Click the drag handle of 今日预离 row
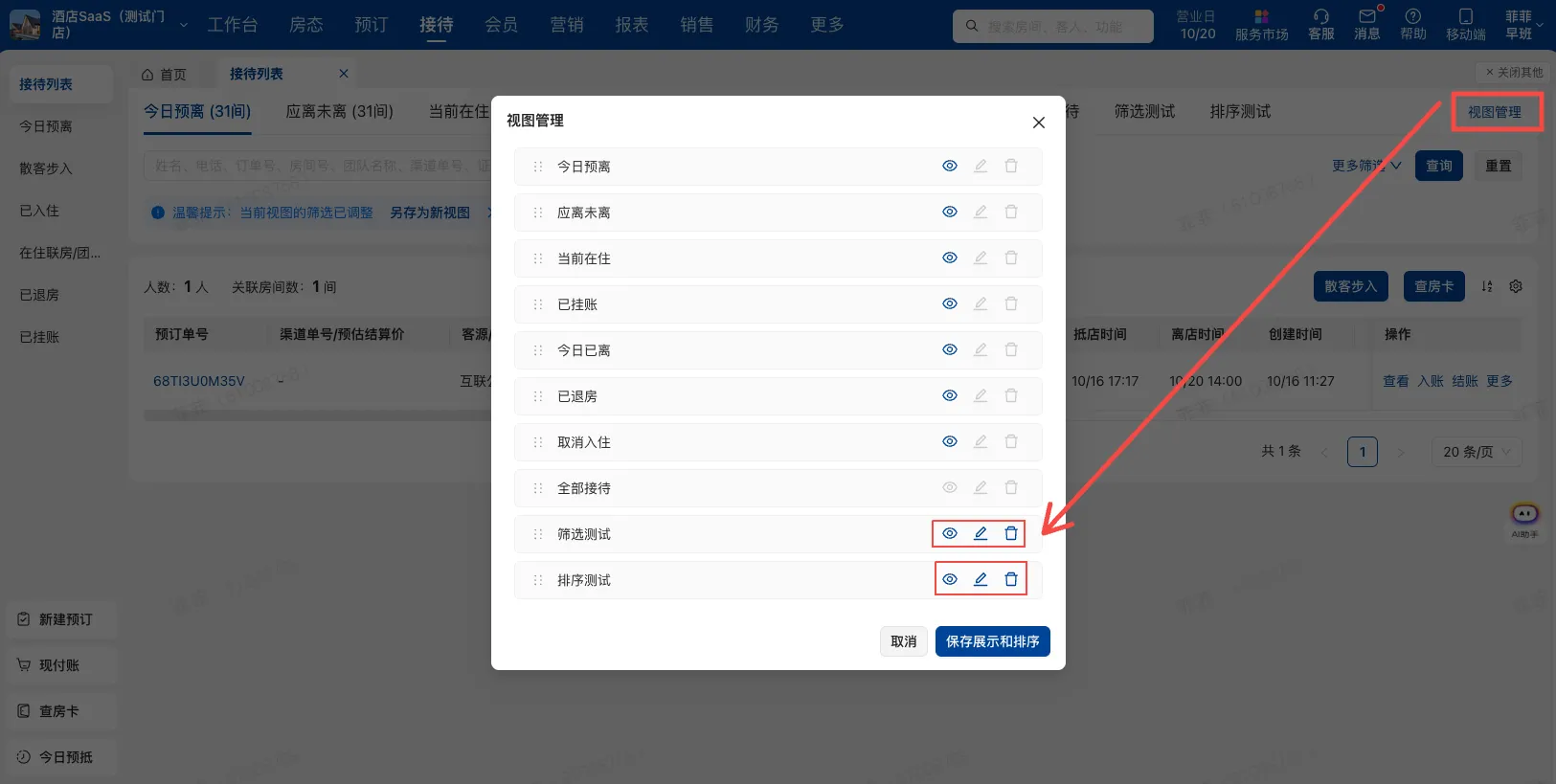1556x784 pixels. 537,167
